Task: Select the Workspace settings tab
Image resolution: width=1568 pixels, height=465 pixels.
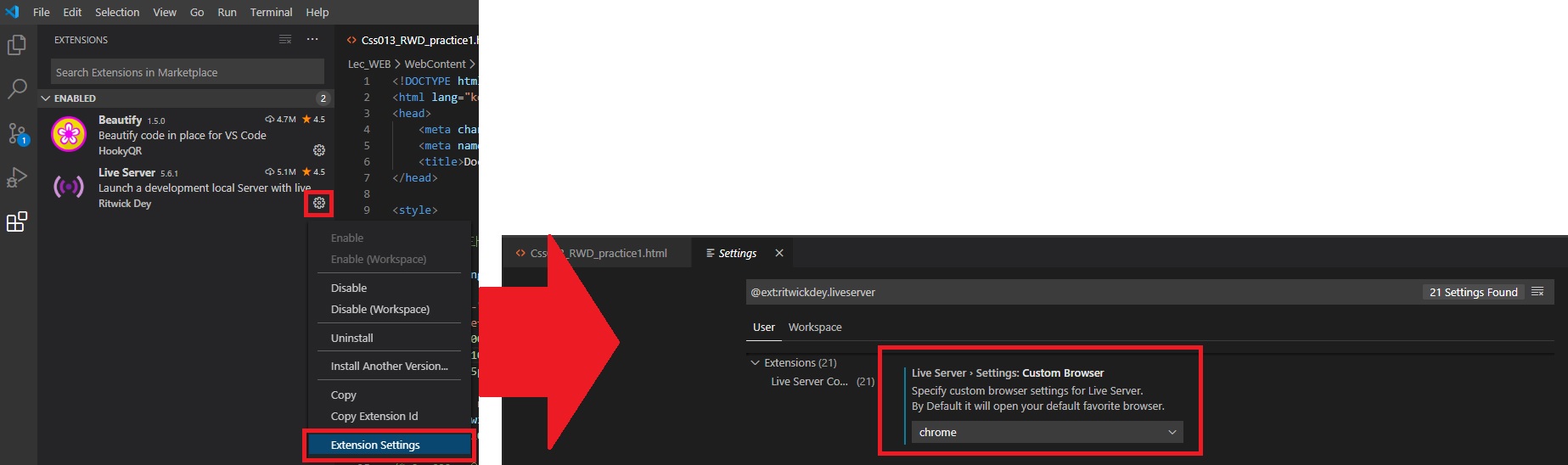Action: pyautogui.click(x=815, y=327)
